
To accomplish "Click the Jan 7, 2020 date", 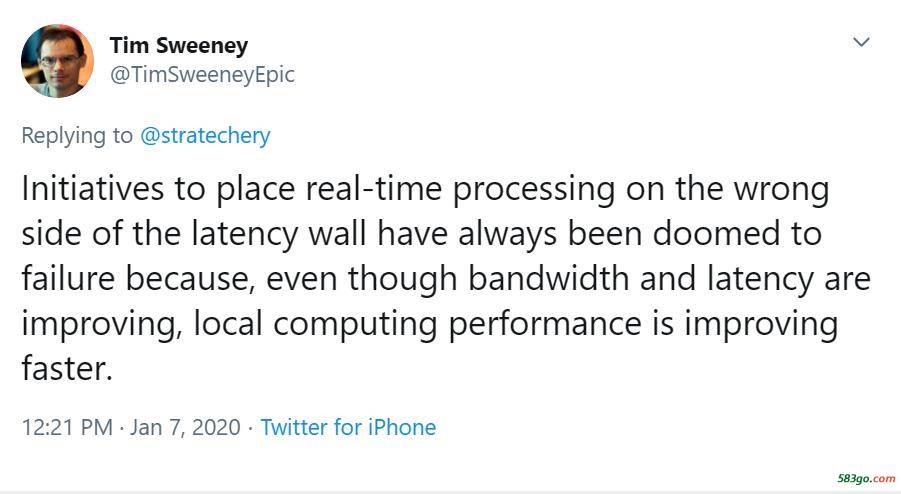I will pyautogui.click(x=185, y=427).
